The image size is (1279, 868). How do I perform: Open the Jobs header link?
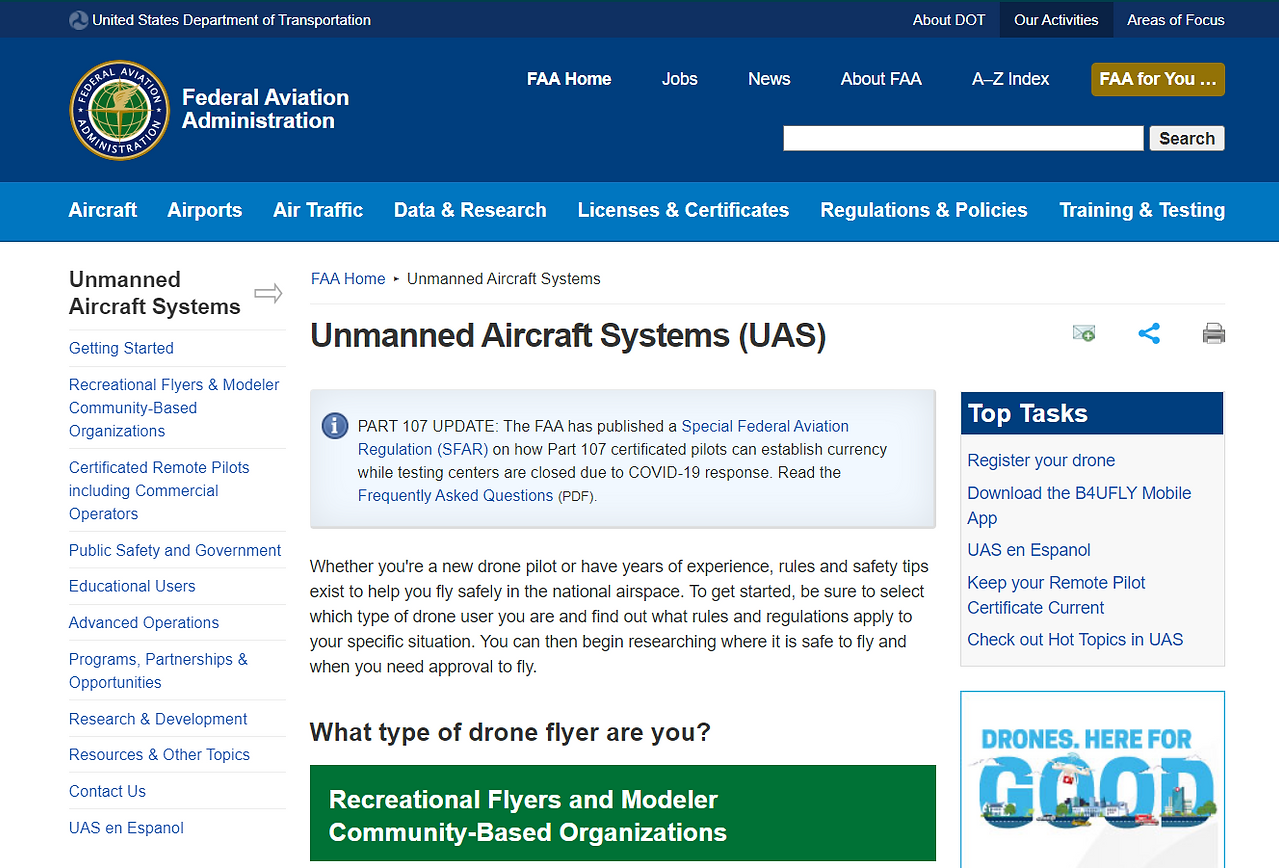pyautogui.click(x=680, y=79)
